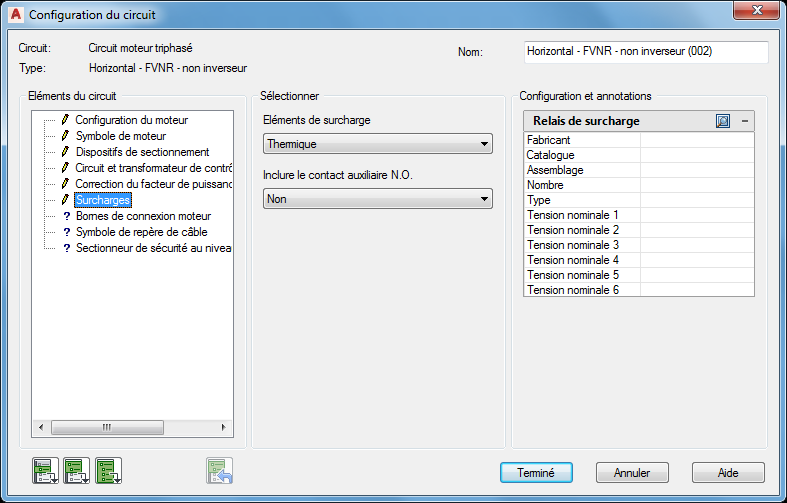
Task: Click the question mark icon beside Bornes de connexion moteur
Action: (66, 216)
